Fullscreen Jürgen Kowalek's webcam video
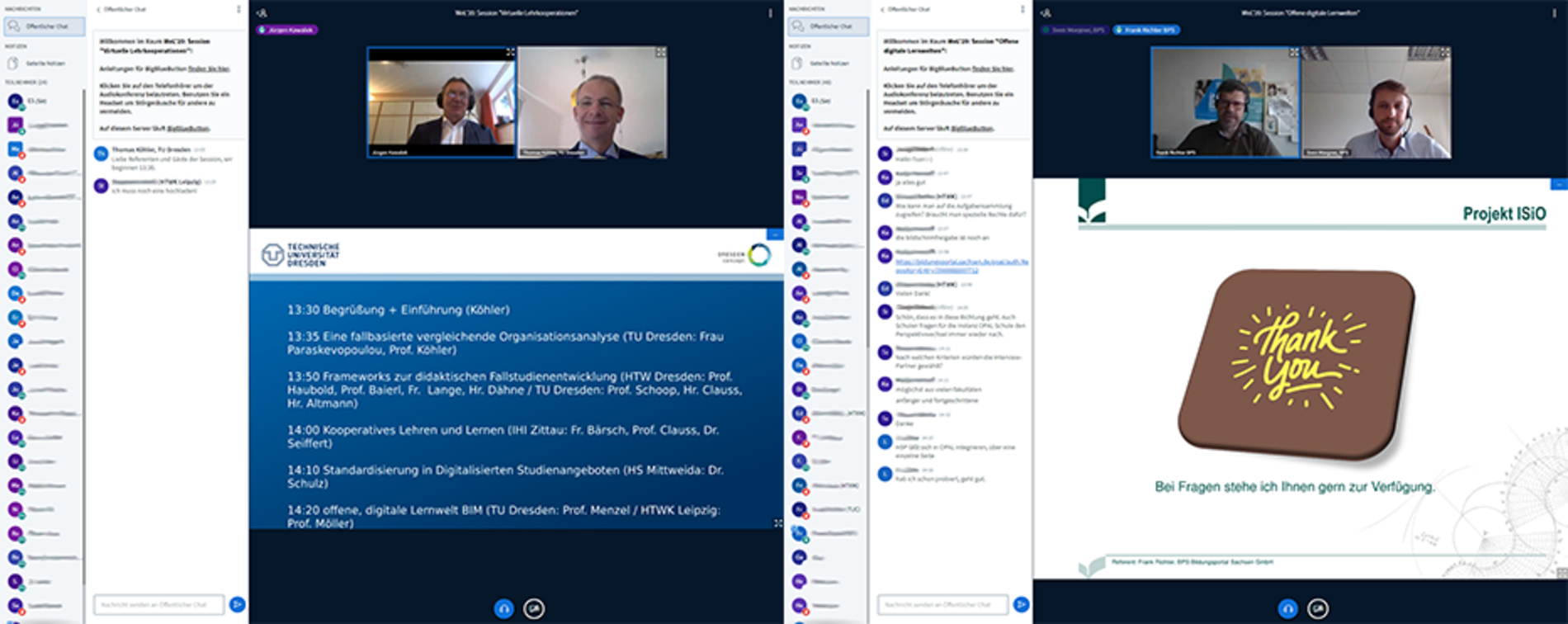This screenshot has width=1568, height=624. [510, 53]
